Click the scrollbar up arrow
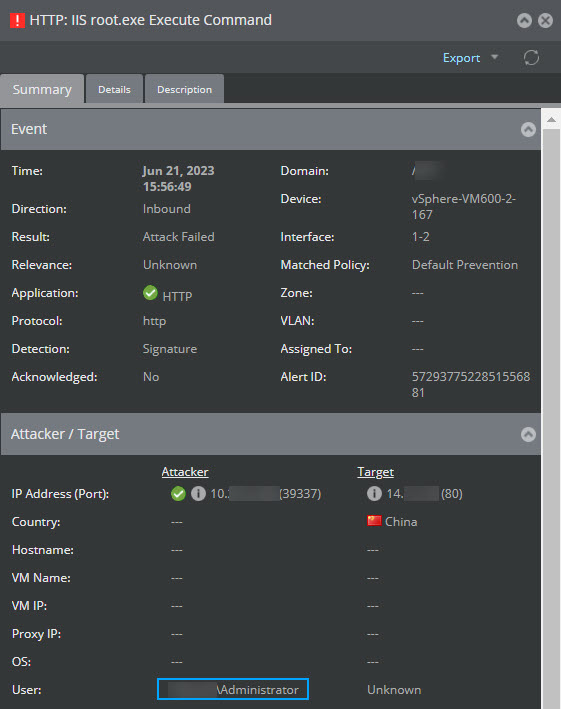 551,120
